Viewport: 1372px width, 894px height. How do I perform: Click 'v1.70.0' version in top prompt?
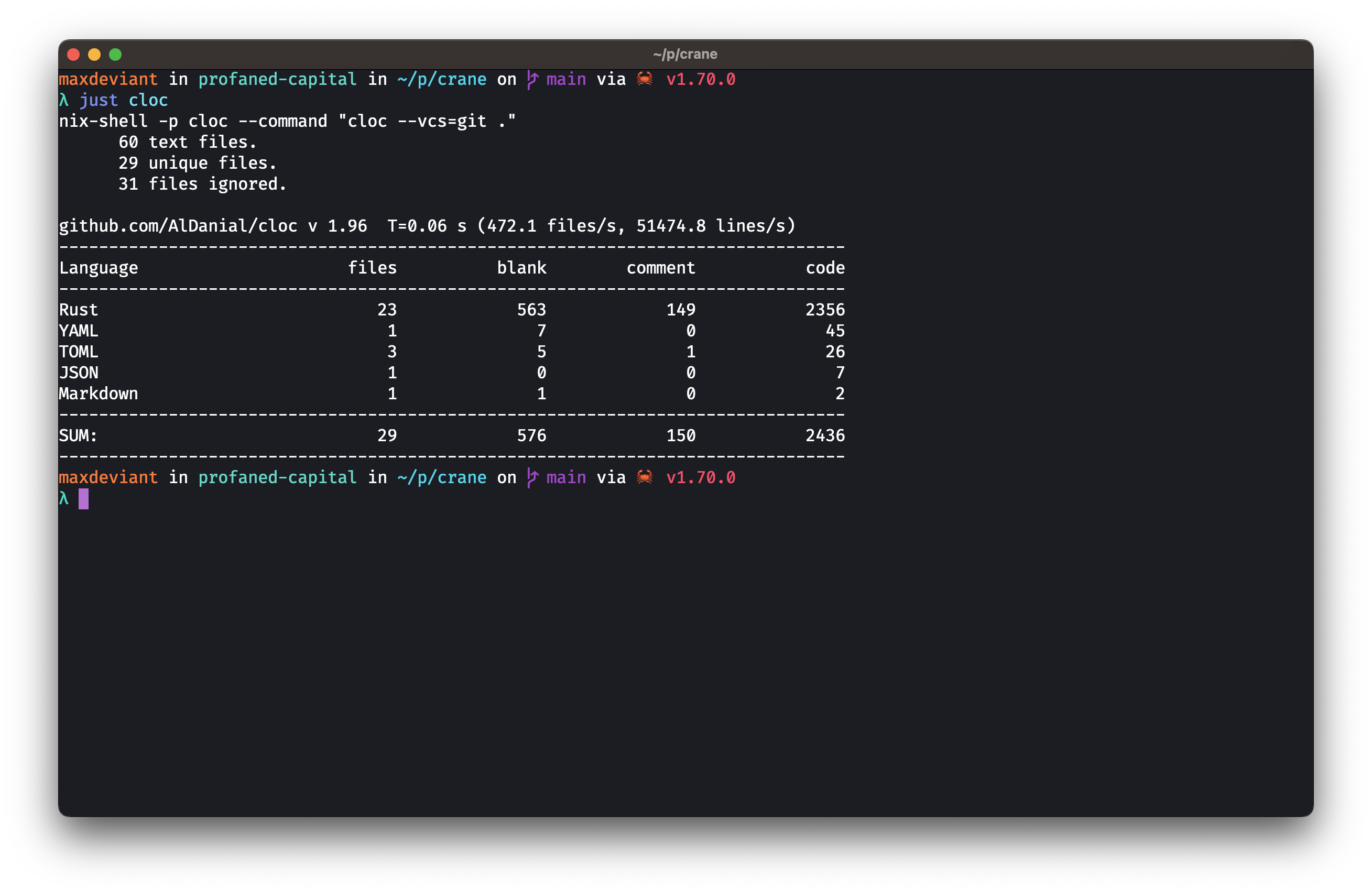point(701,79)
